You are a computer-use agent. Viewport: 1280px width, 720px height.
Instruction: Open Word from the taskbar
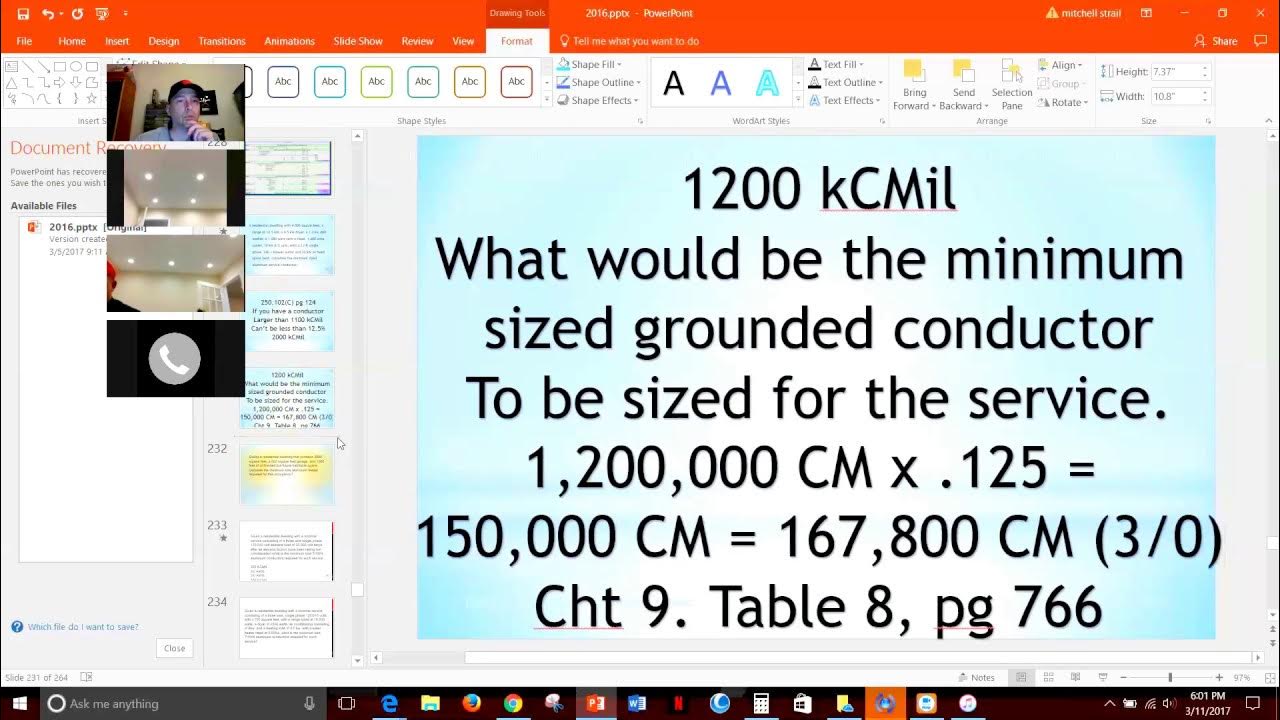[x=637, y=704]
